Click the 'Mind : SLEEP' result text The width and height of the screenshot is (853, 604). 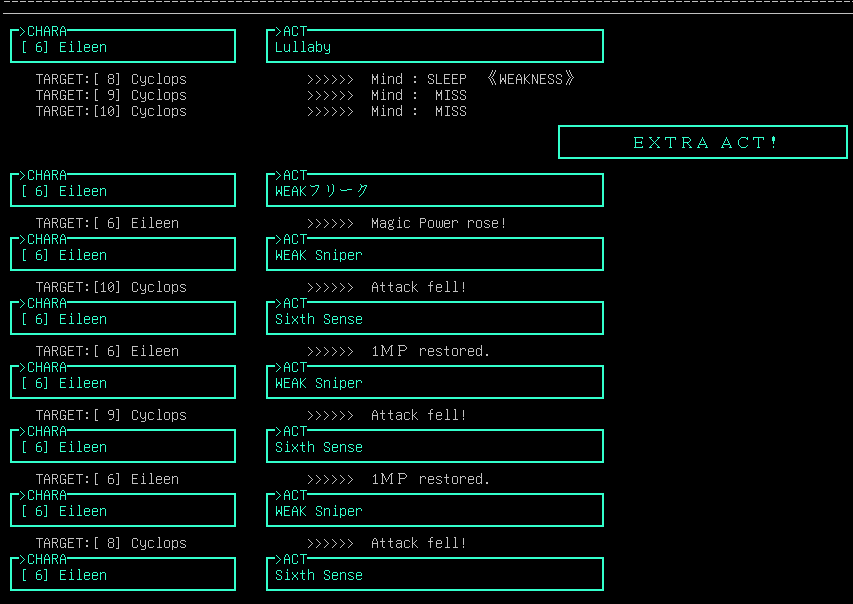418,79
